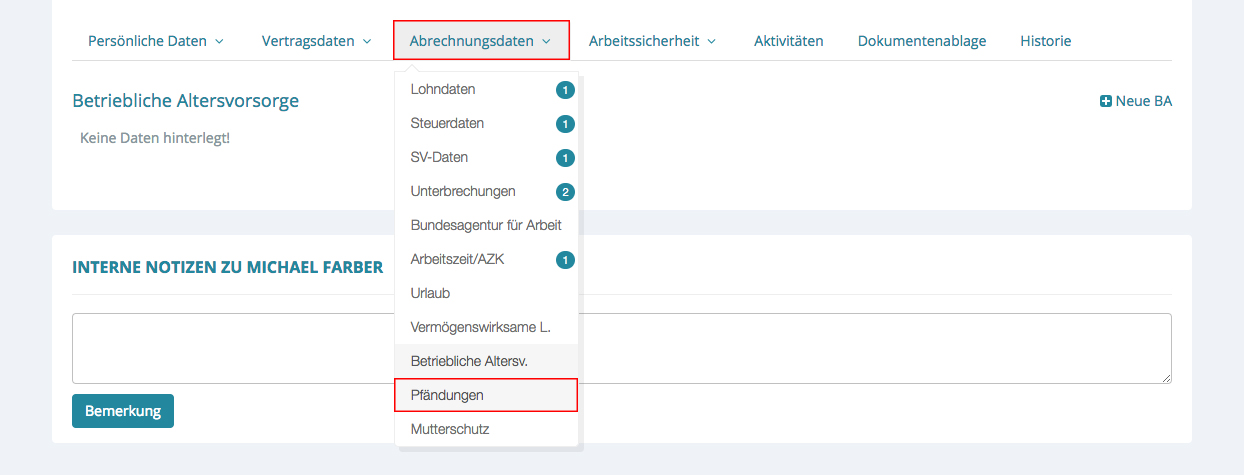Click the plus icon beside Neue BA
Viewport: 1244px width, 475px height.
(x=1106, y=101)
